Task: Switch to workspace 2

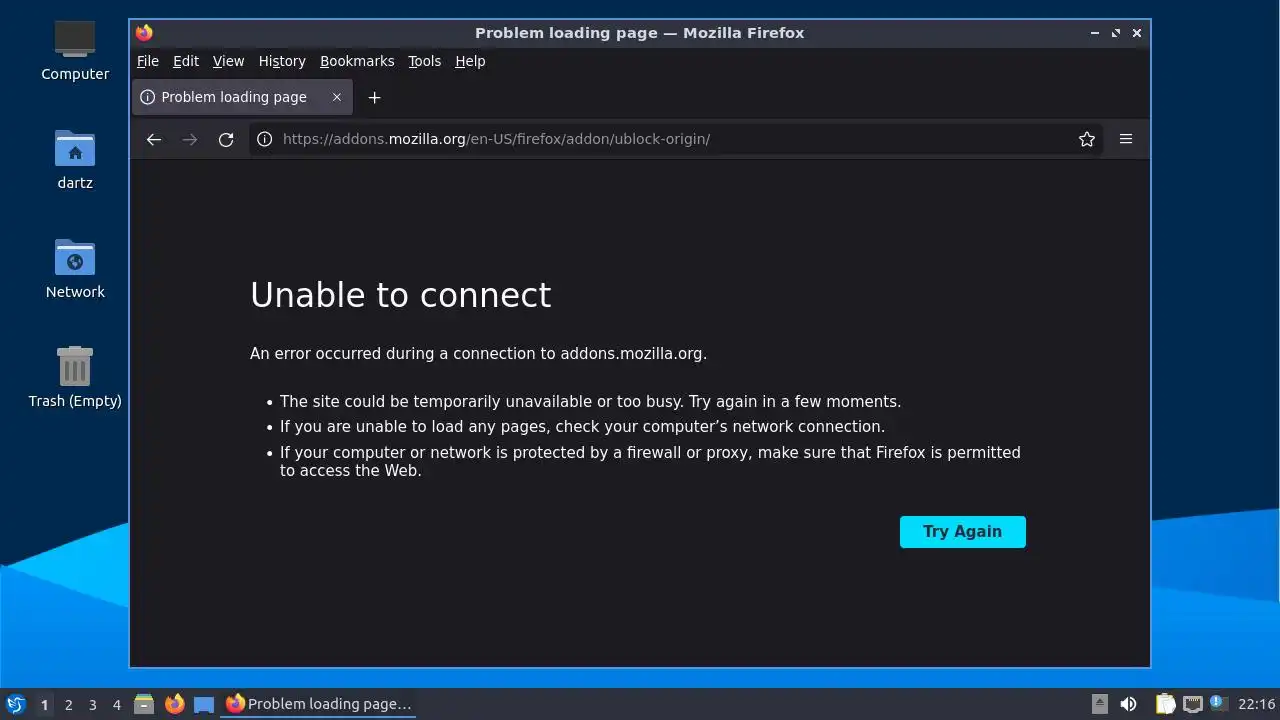Action: [68, 705]
